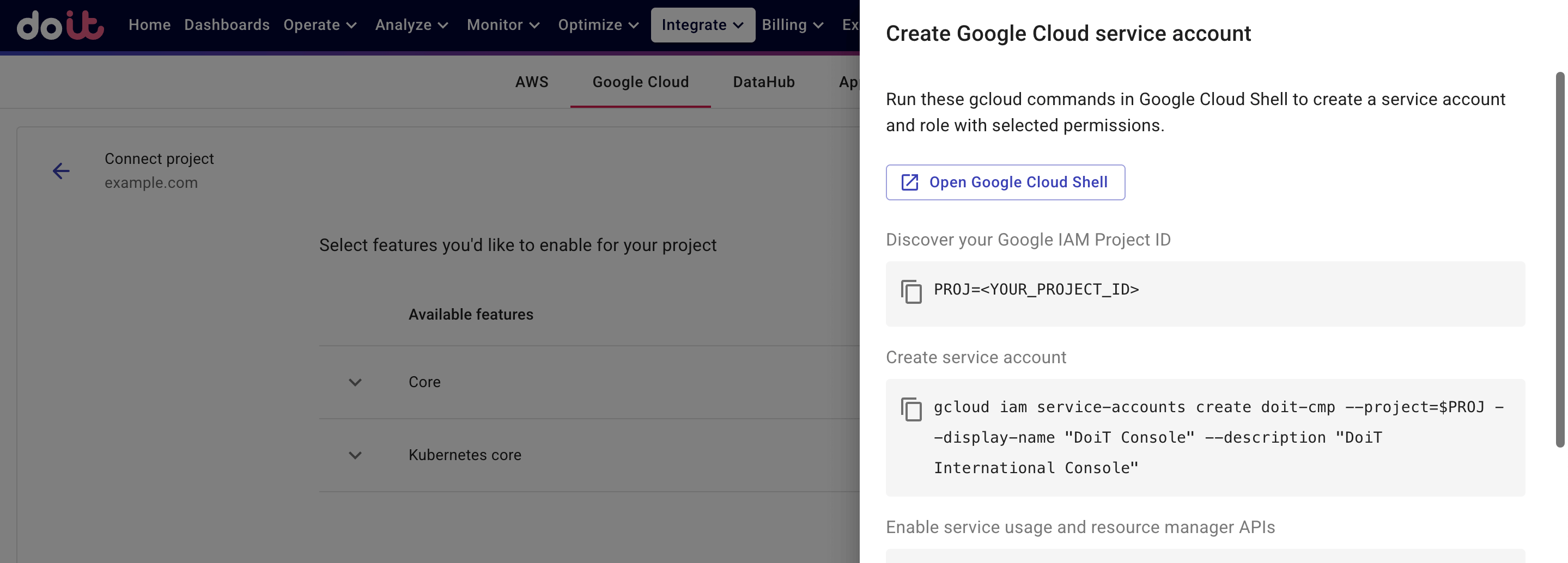Viewport: 1568px width, 563px height.
Task: Click 'Discover your Google IAM Project ID' heading
Action: (1028, 240)
